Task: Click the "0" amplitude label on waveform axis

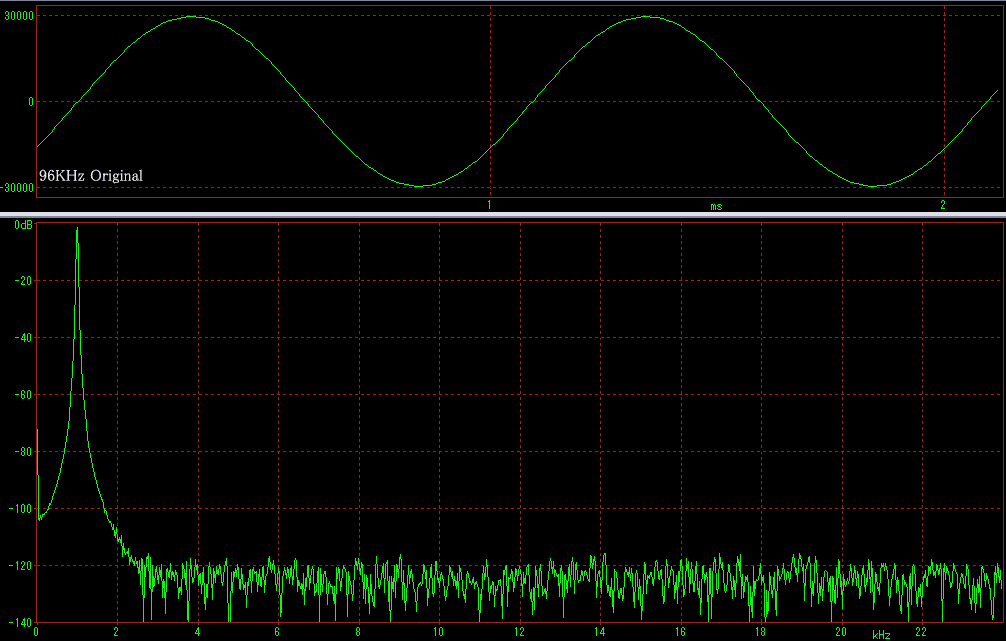Action: (x=31, y=102)
